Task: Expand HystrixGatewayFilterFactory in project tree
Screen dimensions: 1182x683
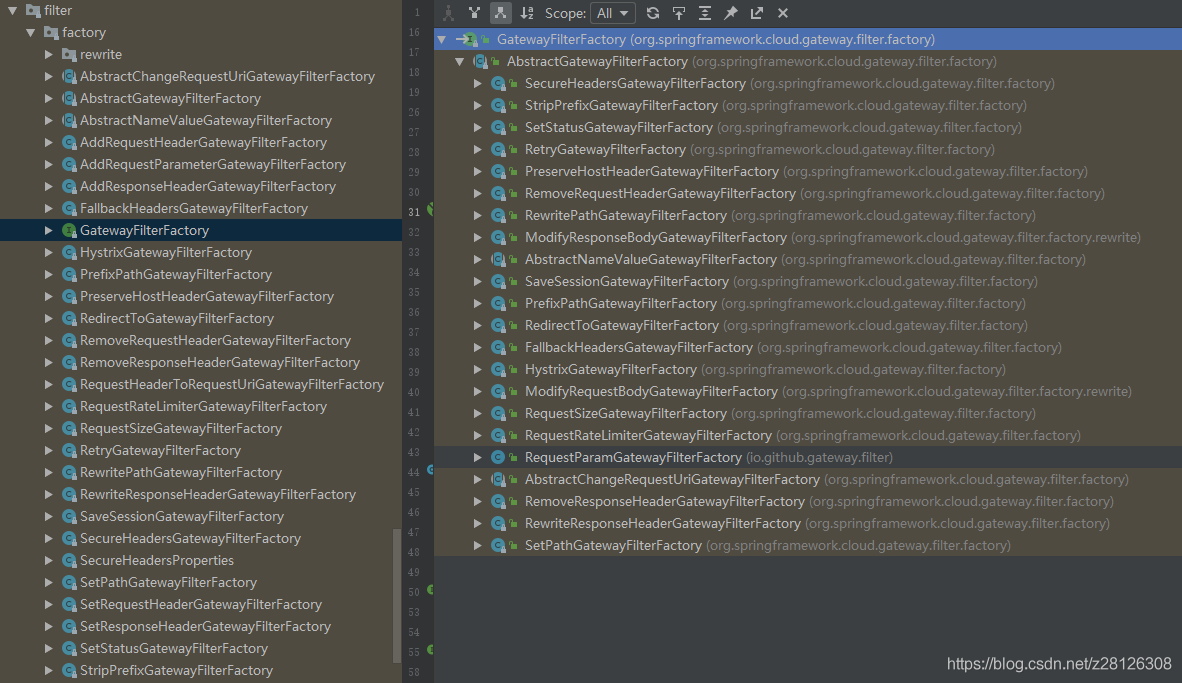Action: (x=49, y=253)
